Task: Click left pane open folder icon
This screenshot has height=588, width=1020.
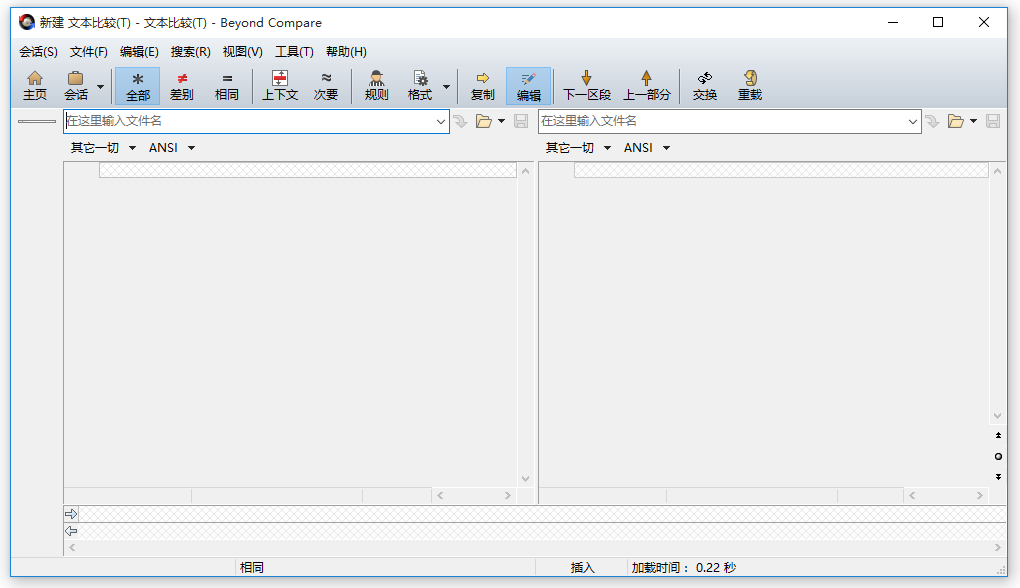Action: point(483,121)
